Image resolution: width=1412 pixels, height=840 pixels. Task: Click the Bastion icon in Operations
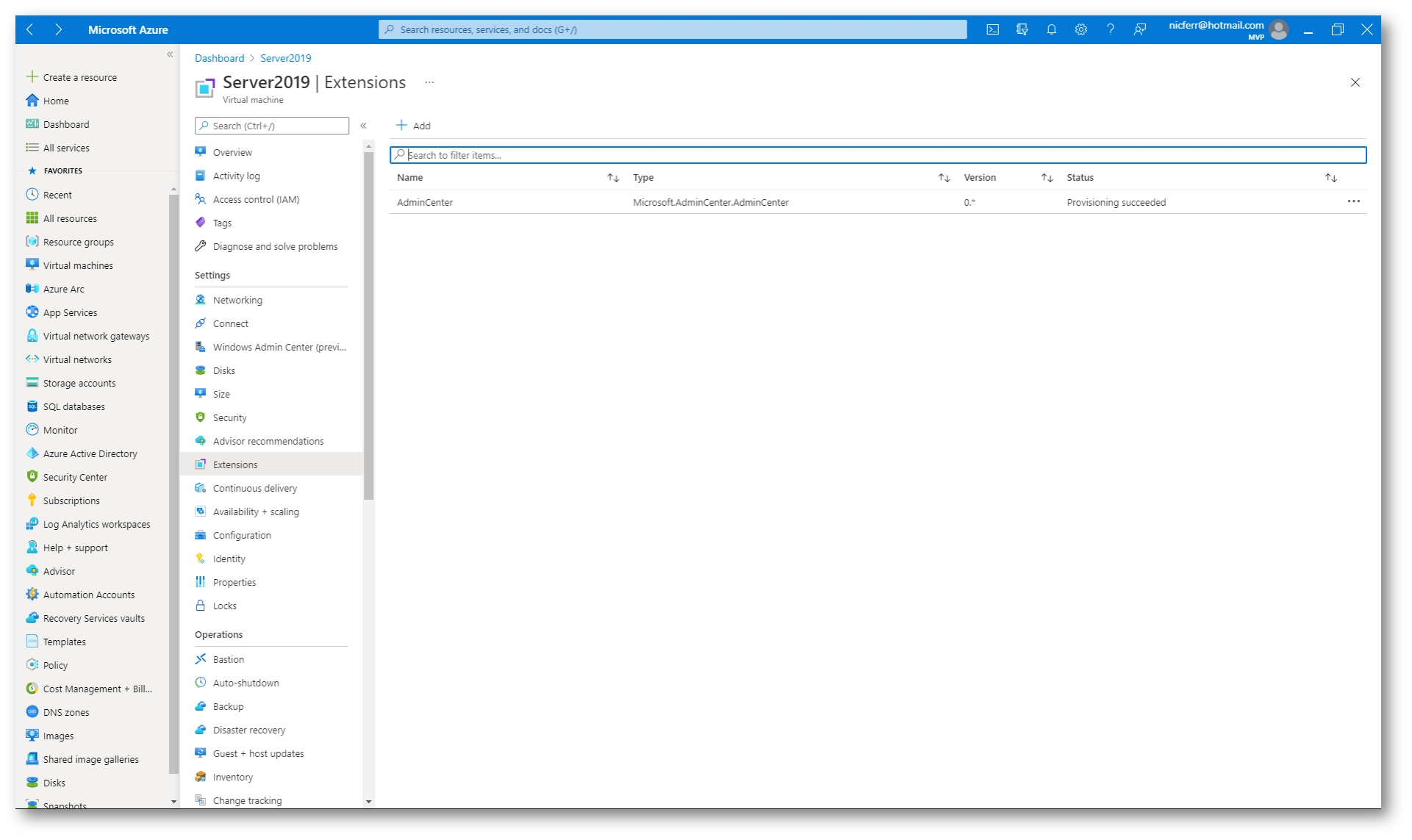pyautogui.click(x=200, y=658)
